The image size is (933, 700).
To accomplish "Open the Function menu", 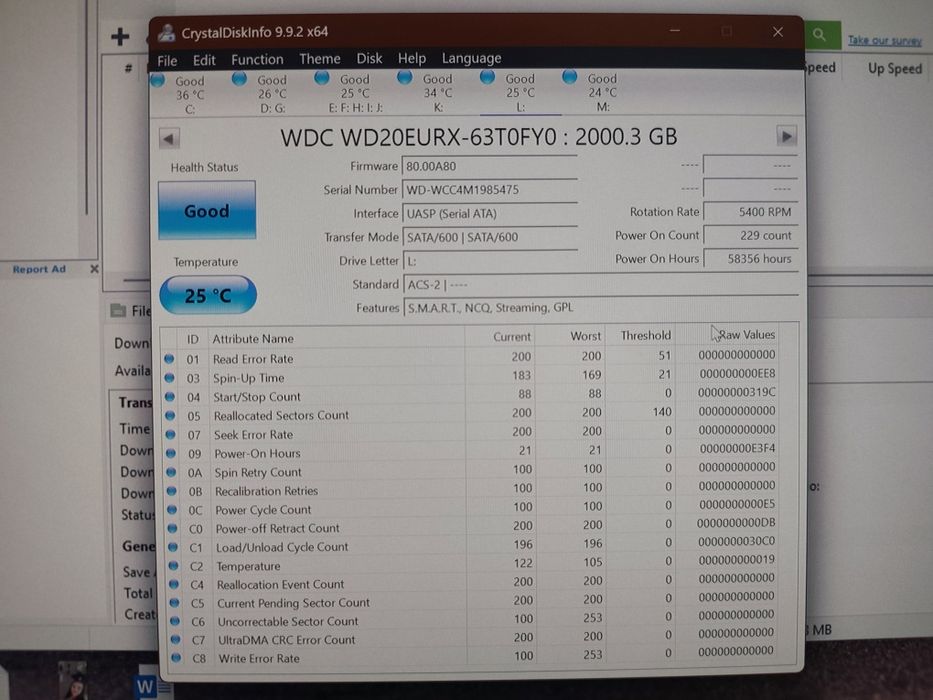I will 257,60.
